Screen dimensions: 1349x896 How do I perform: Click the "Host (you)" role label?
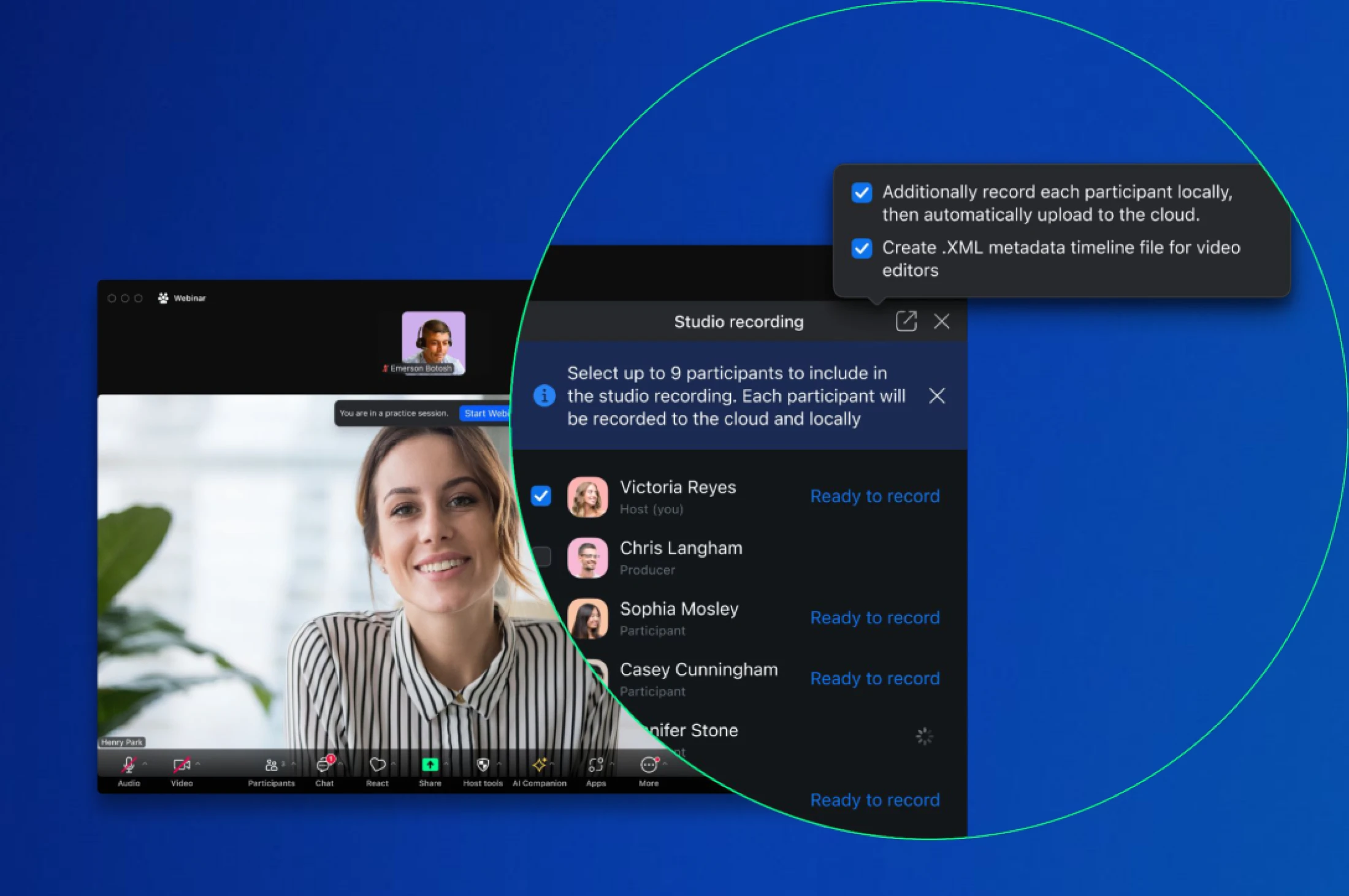[x=651, y=509]
